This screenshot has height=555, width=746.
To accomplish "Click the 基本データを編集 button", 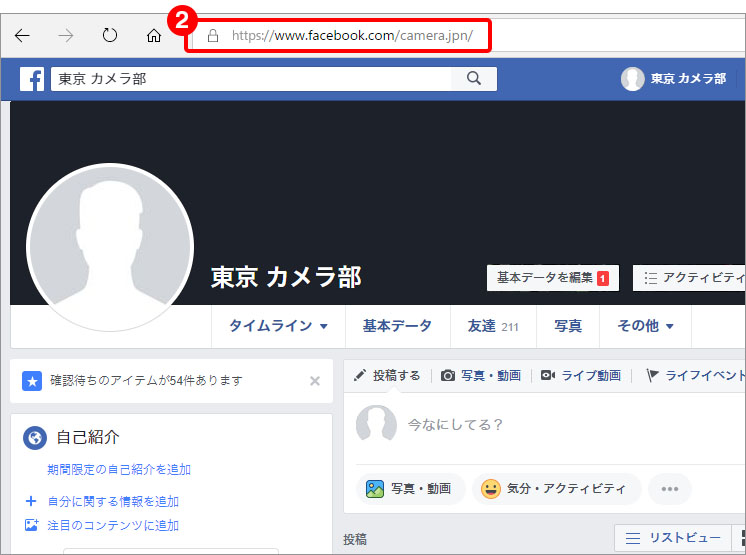I will tap(553, 278).
